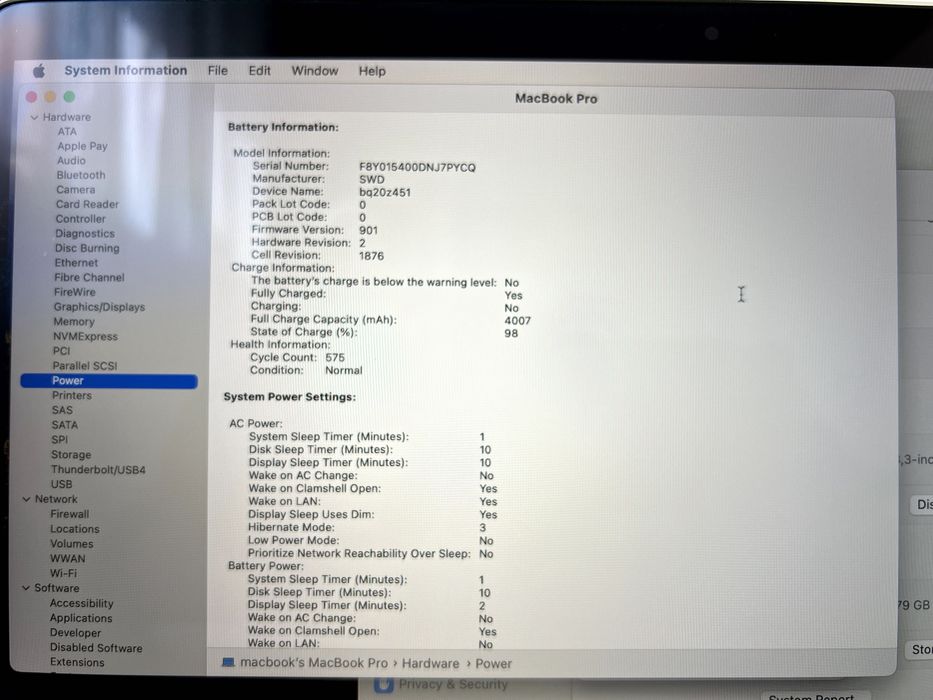
Task: Click the computer icon in the path bar
Action: click(227, 662)
